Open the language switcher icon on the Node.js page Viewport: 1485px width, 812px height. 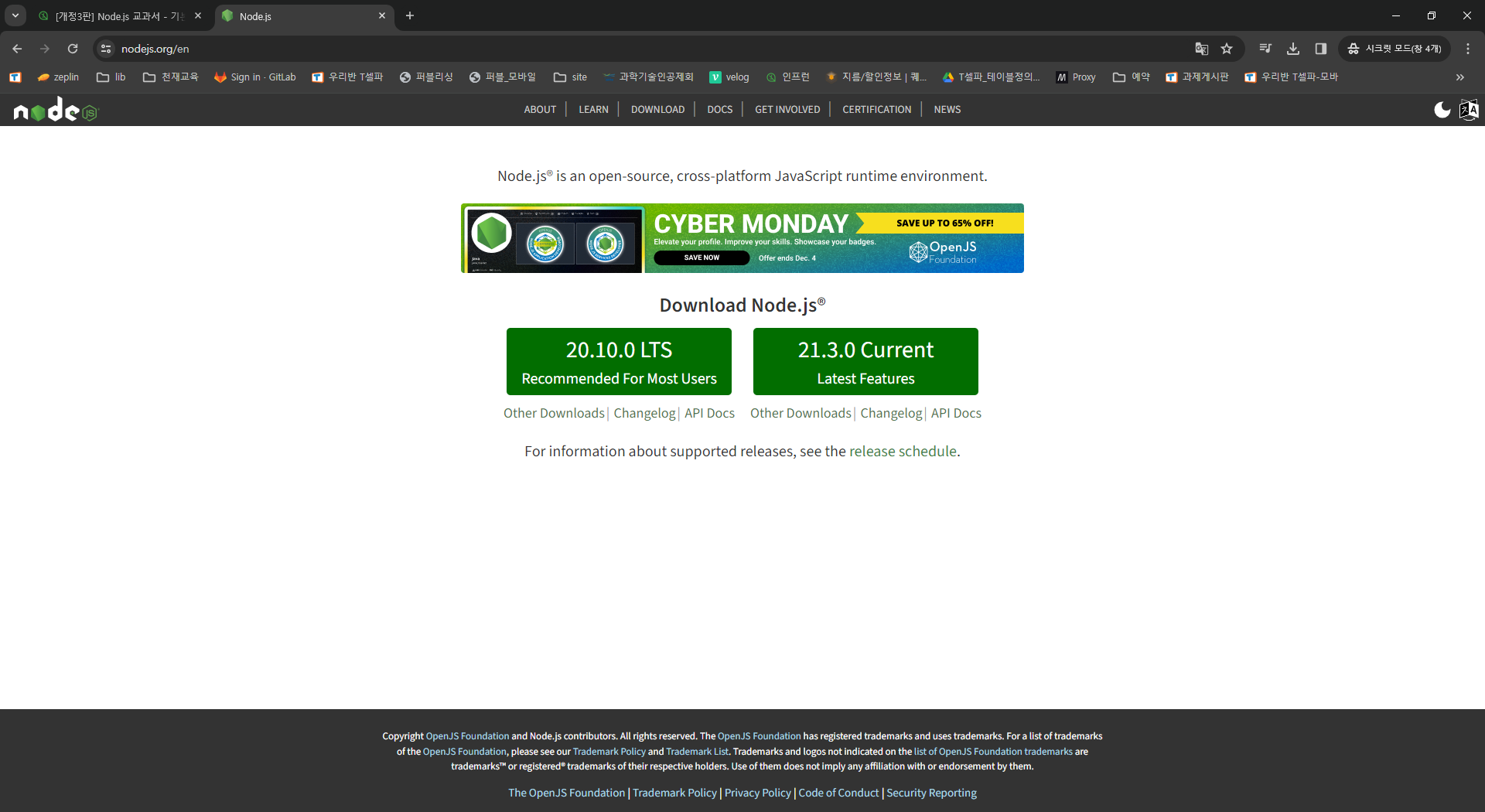[1469, 110]
